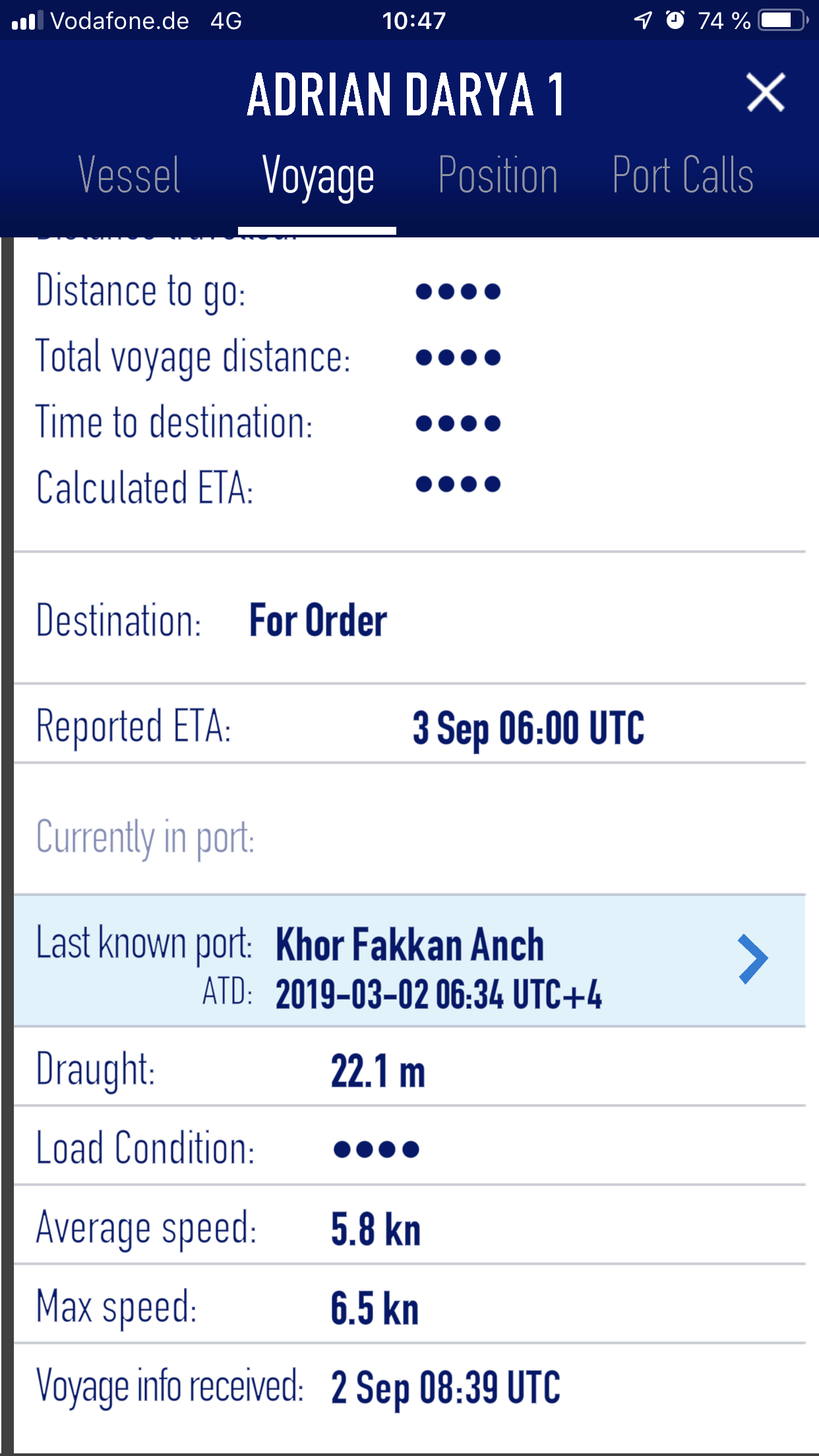Go to the Port Calls tab
The image size is (819, 1456).
point(682,175)
